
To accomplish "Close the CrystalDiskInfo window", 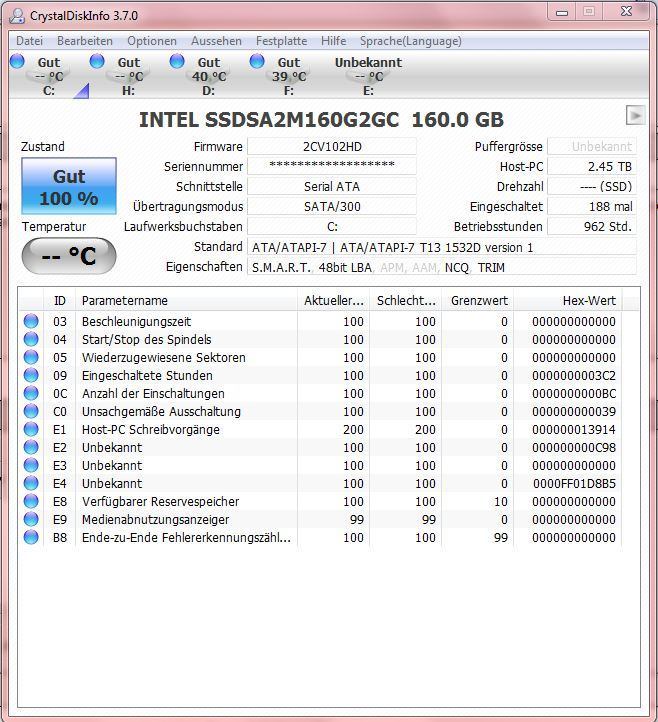I will point(627,12).
